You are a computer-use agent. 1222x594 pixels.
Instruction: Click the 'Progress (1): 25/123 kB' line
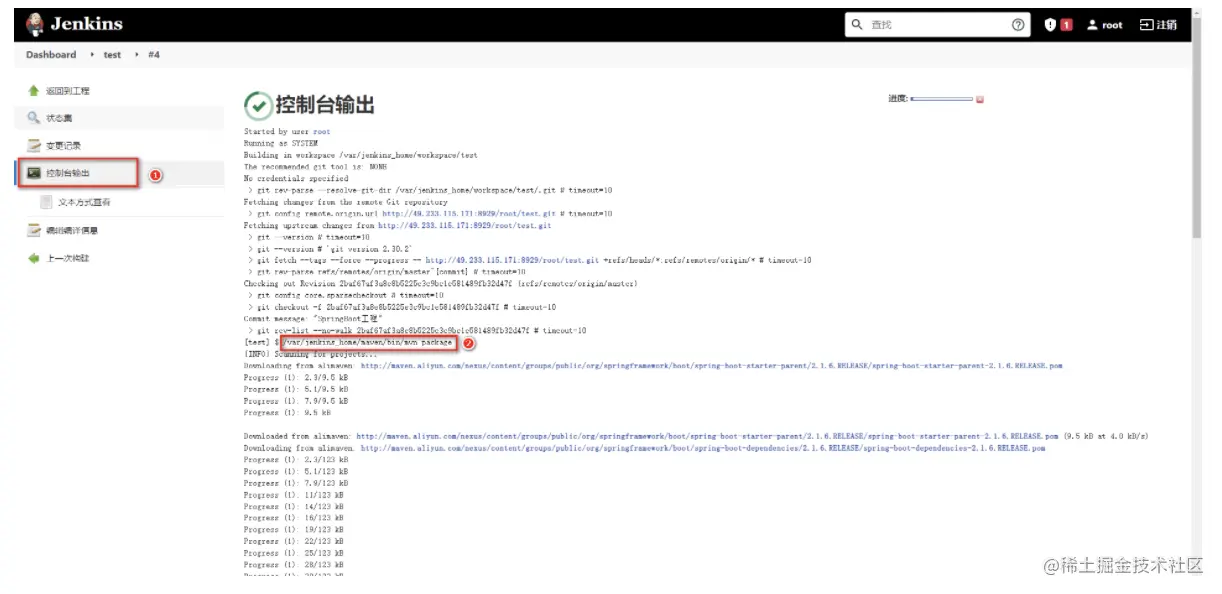click(x=294, y=553)
